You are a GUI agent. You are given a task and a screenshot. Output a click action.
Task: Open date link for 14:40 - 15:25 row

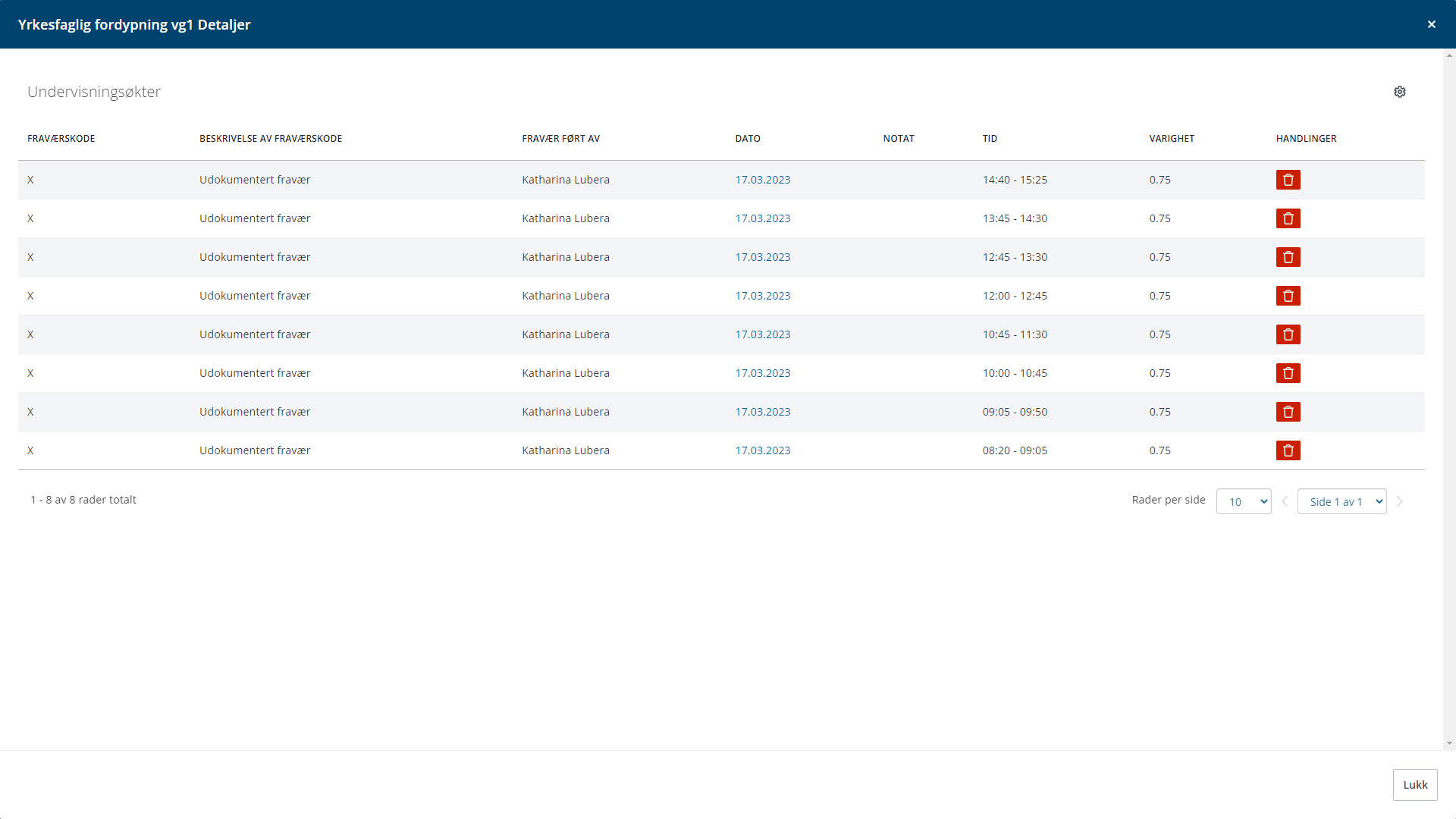click(762, 180)
